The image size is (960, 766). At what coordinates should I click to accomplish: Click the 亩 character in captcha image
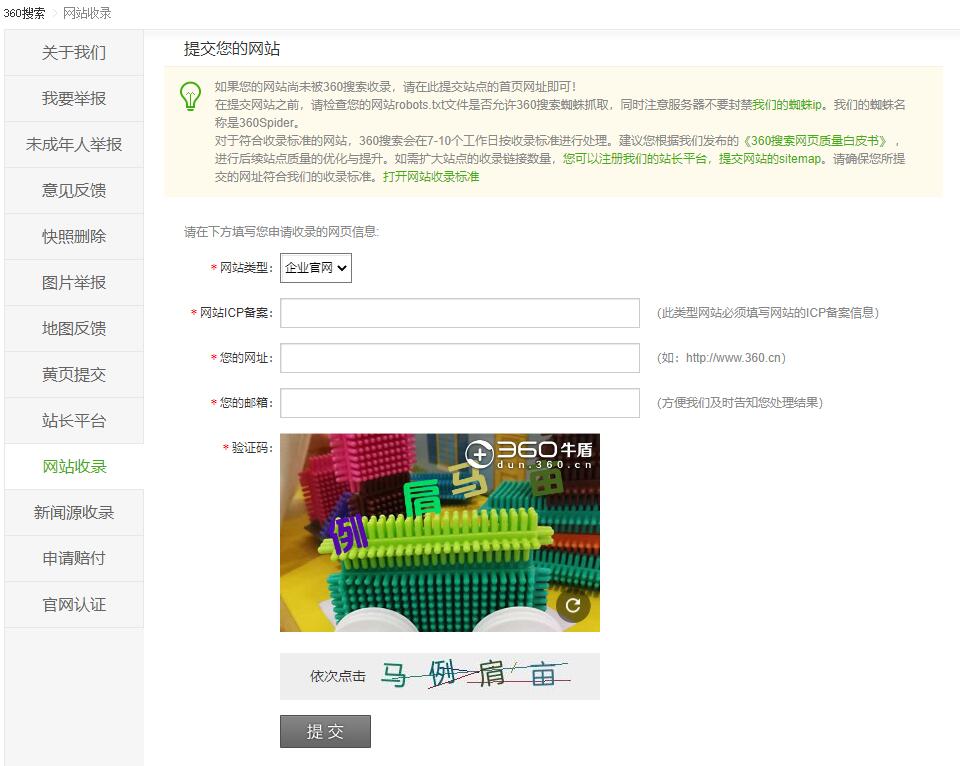(x=547, y=483)
